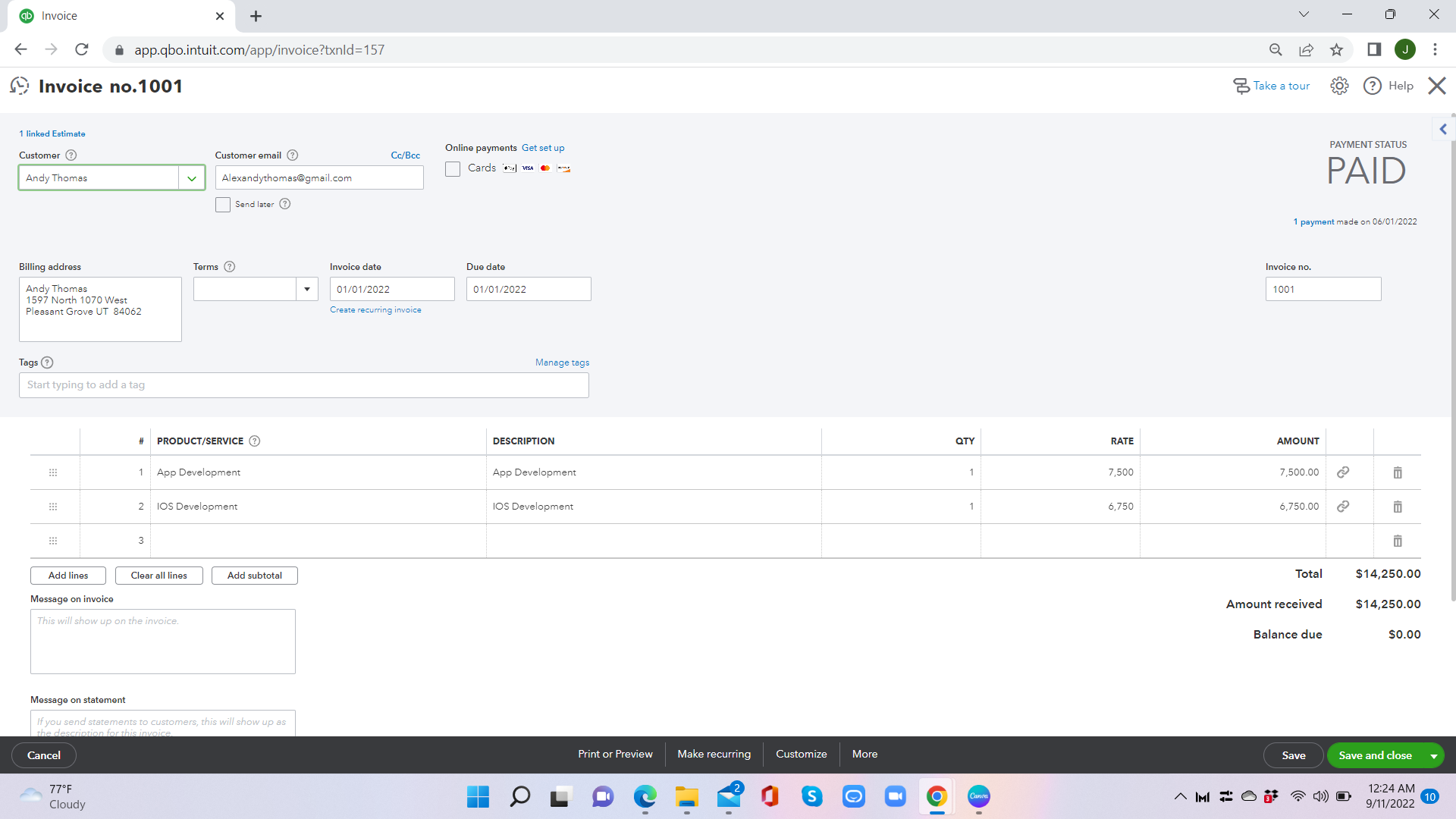The width and height of the screenshot is (1456, 819).
Task: Enable the Cards online payment checkbox
Action: pyautogui.click(x=453, y=169)
